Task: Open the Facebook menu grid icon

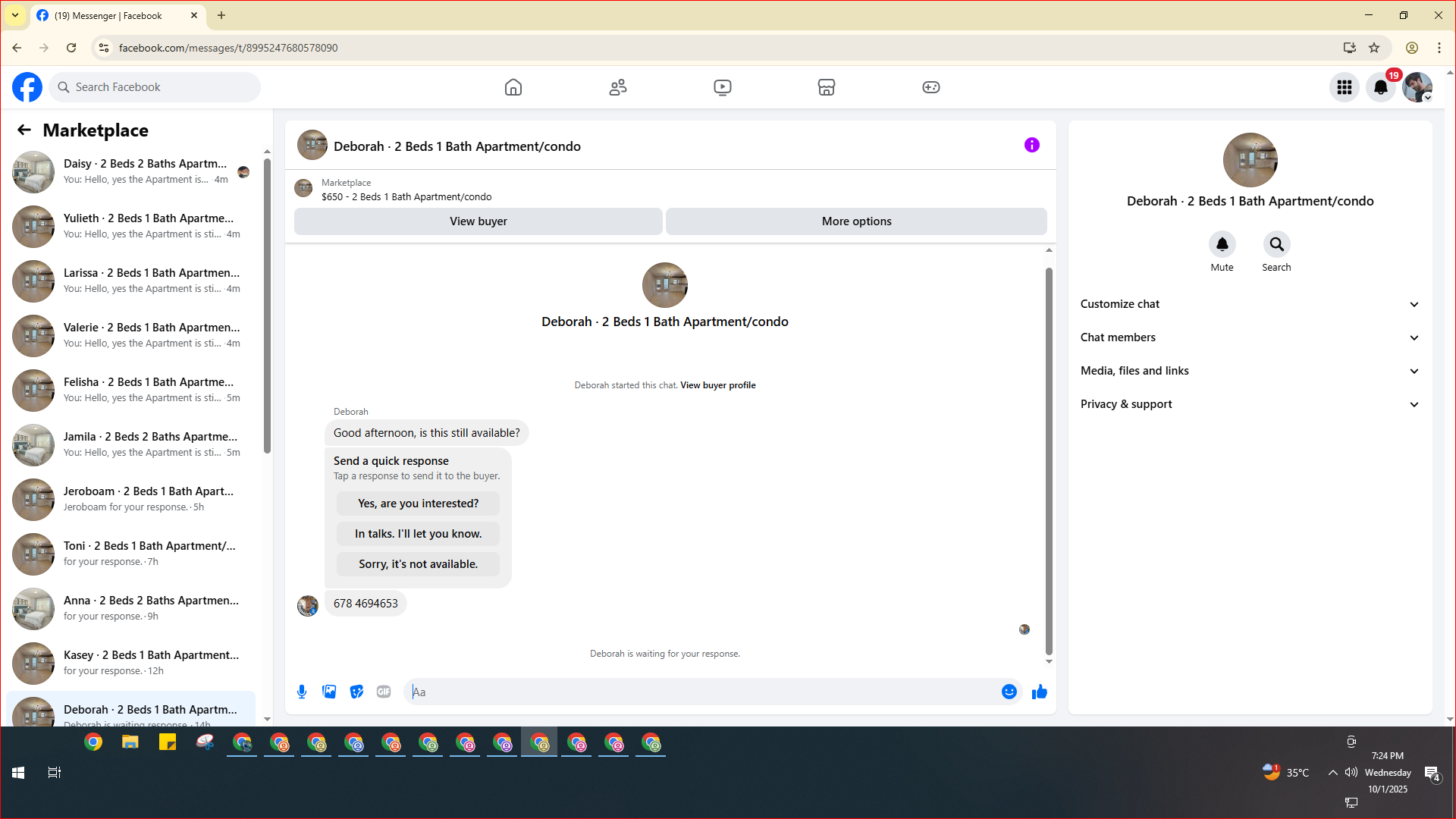Action: [x=1345, y=87]
